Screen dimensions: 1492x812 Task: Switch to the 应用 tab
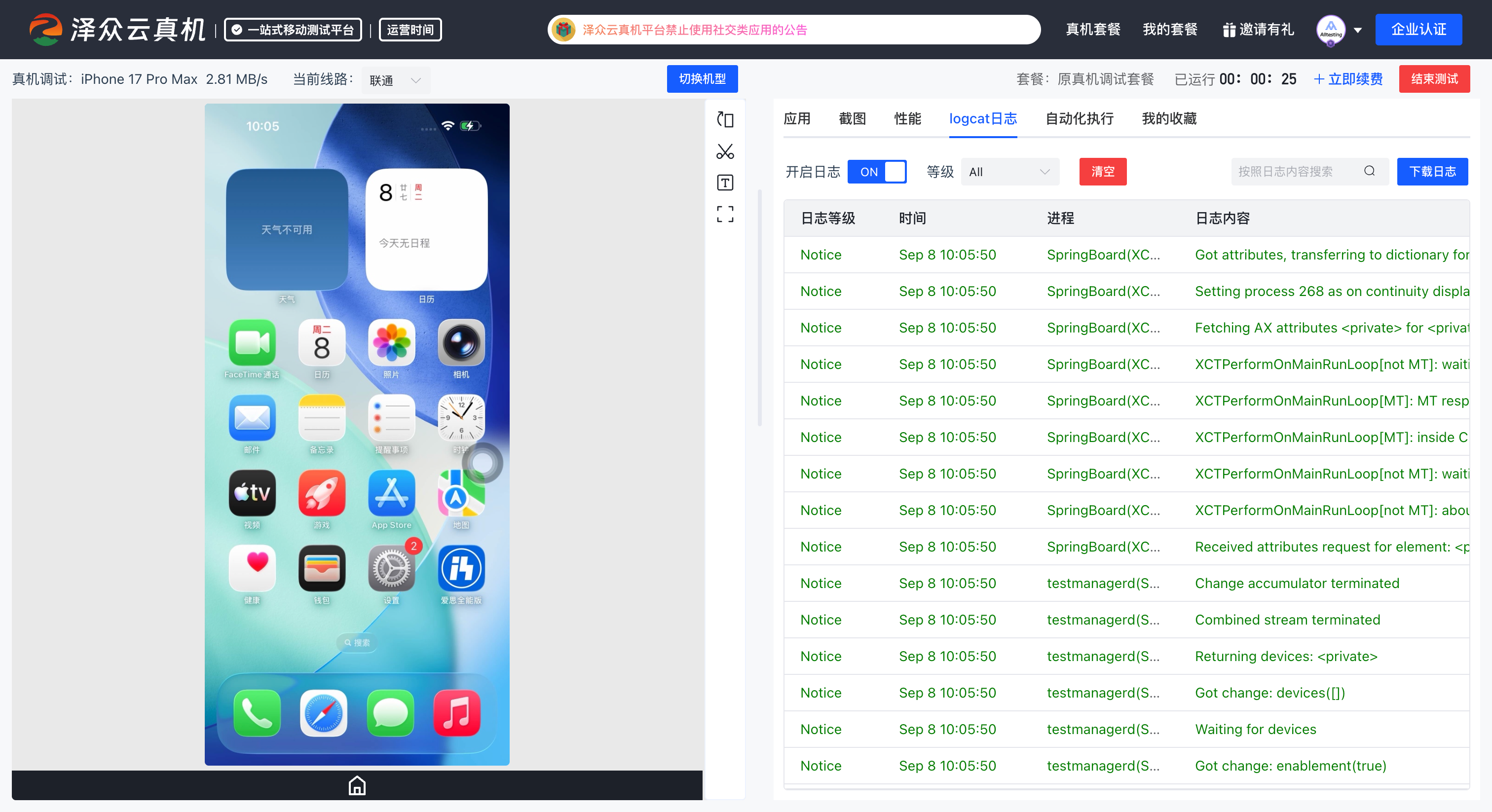click(x=796, y=119)
